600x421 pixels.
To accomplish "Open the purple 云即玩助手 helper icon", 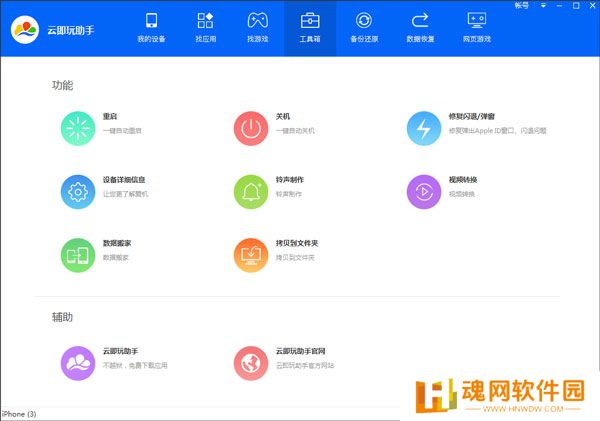I will pos(78,363).
